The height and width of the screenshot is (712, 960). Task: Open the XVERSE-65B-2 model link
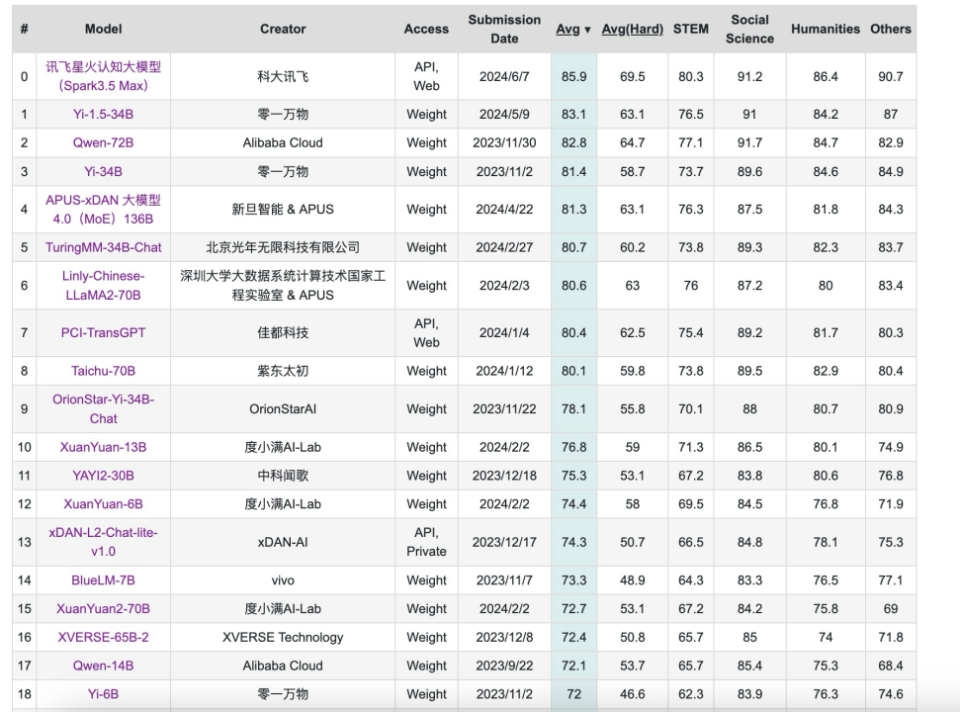(x=101, y=637)
